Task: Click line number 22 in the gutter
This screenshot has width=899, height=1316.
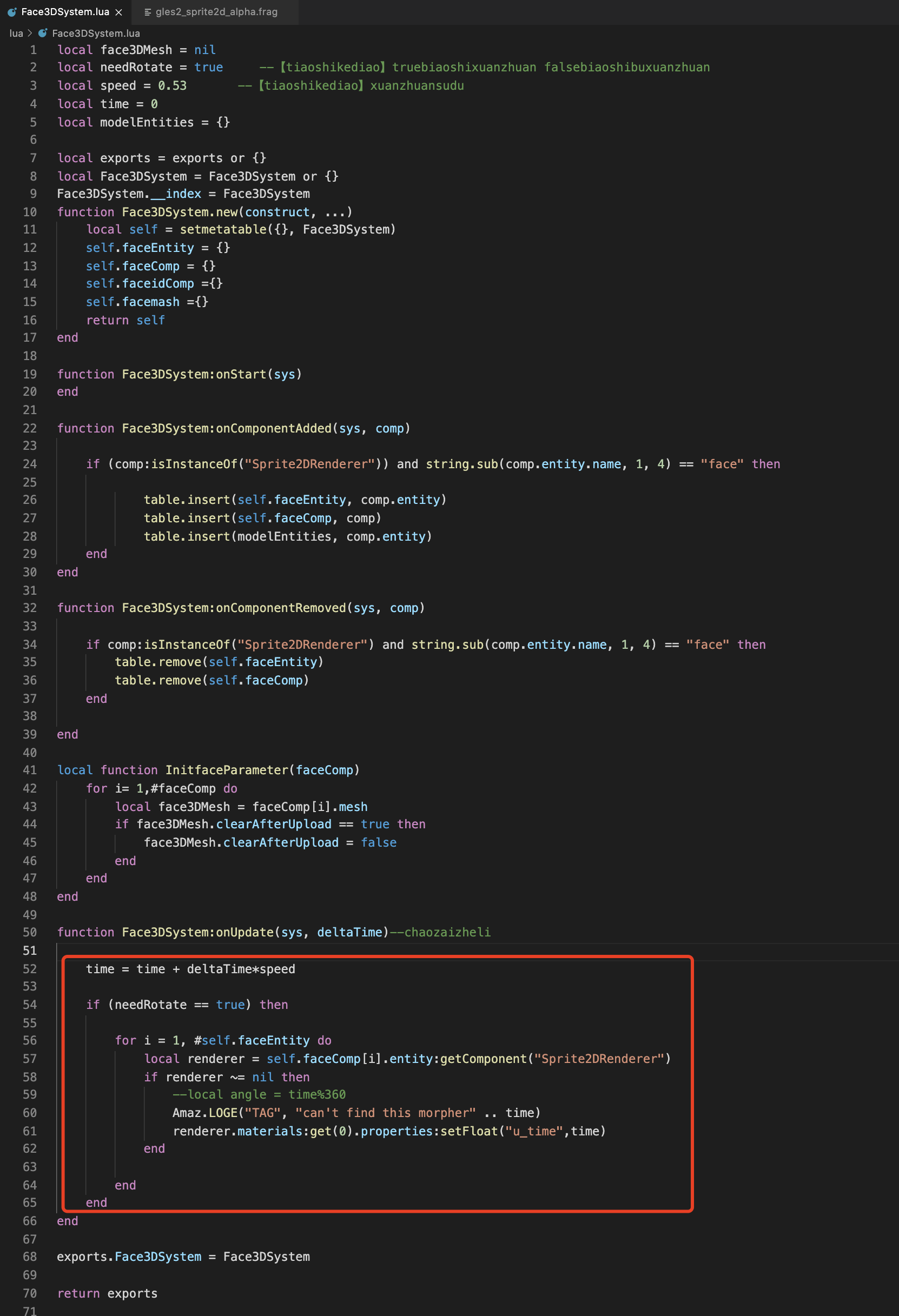Action: [x=29, y=428]
